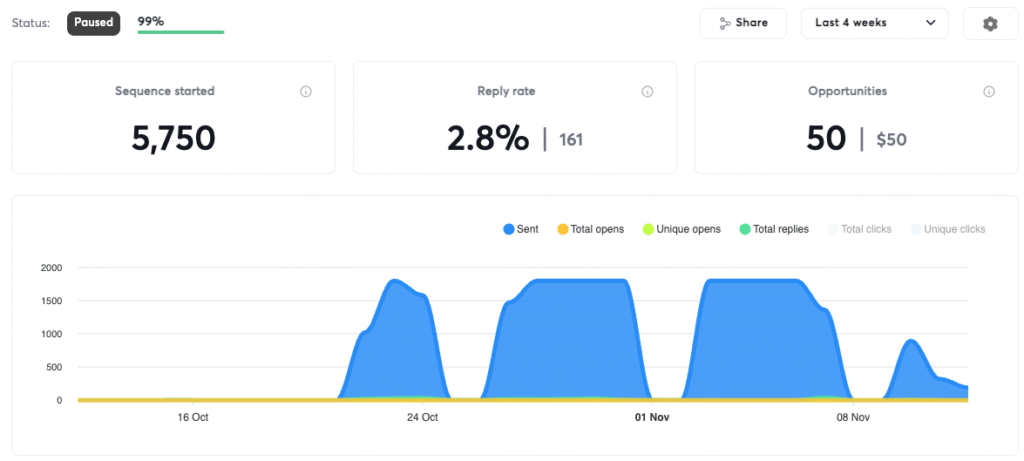The width and height of the screenshot is (1024, 461).
Task: Toggle the Total replies legend item
Action: (774, 229)
